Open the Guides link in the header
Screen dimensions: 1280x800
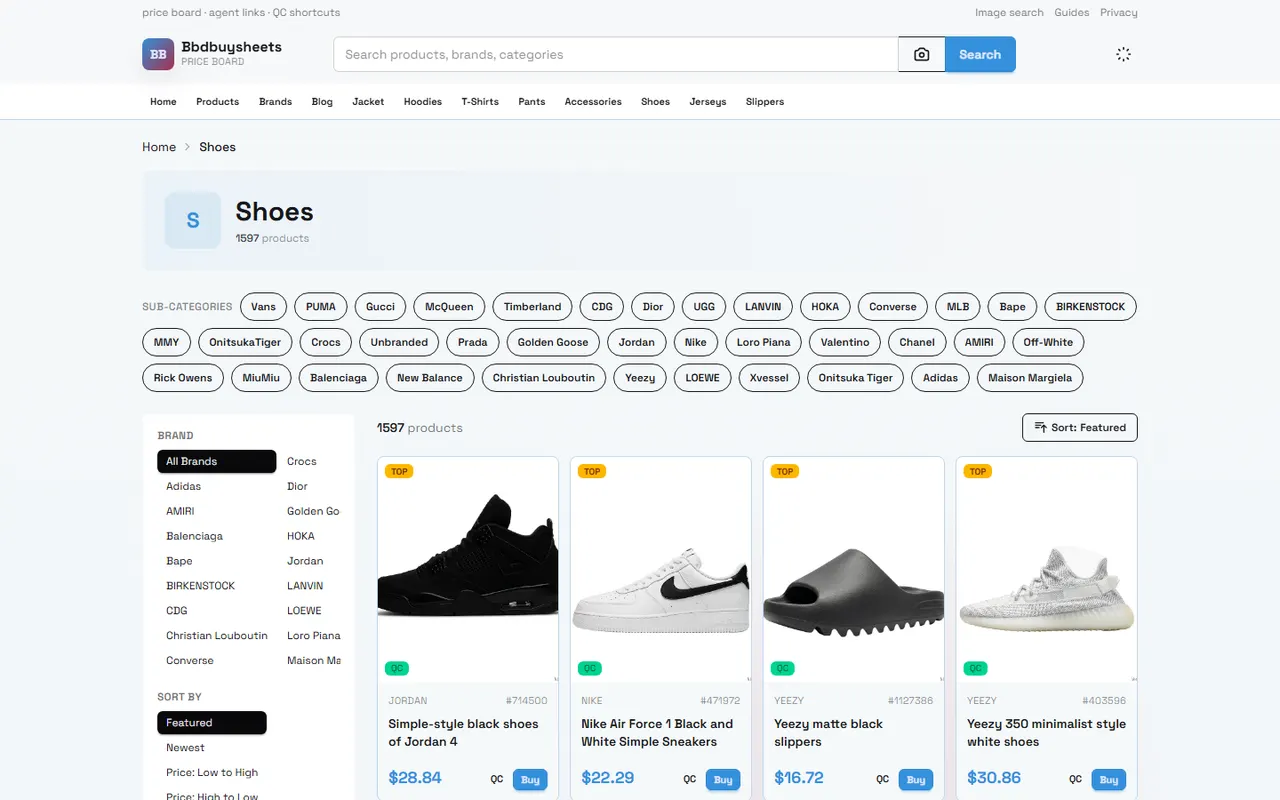pyautogui.click(x=1072, y=13)
